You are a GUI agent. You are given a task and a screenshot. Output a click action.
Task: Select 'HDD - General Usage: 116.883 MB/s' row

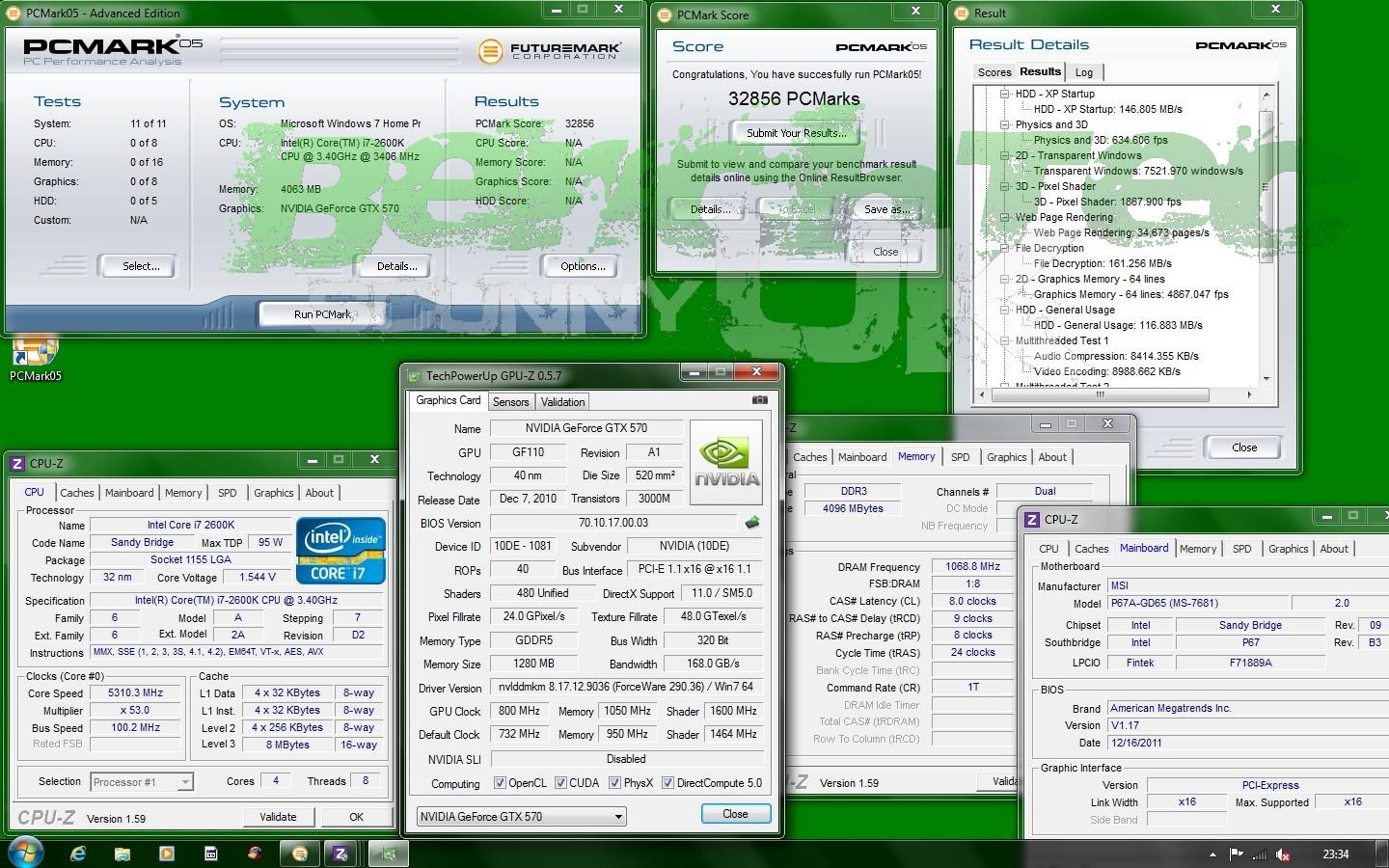(x=1118, y=325)
